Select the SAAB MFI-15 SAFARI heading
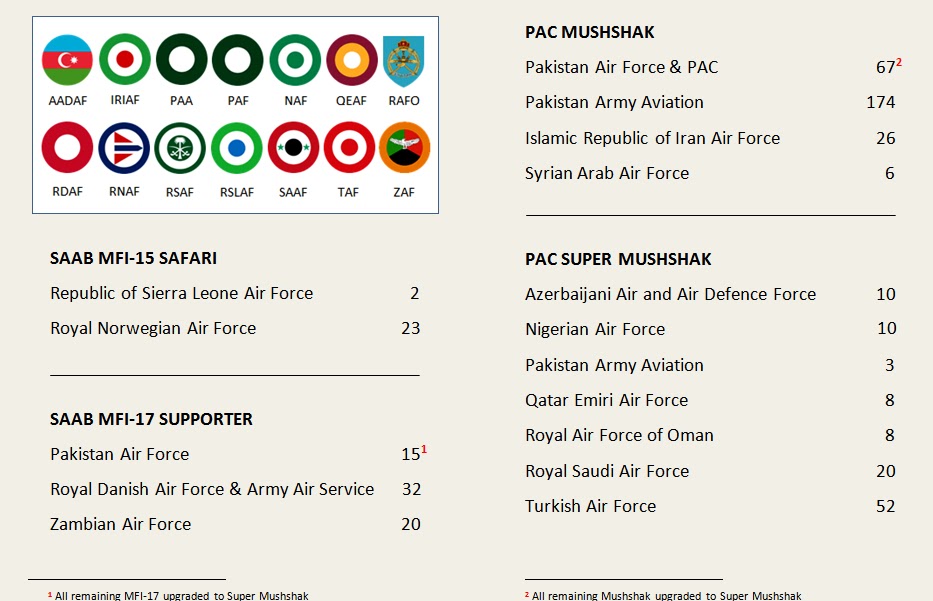 coord(133,258)
